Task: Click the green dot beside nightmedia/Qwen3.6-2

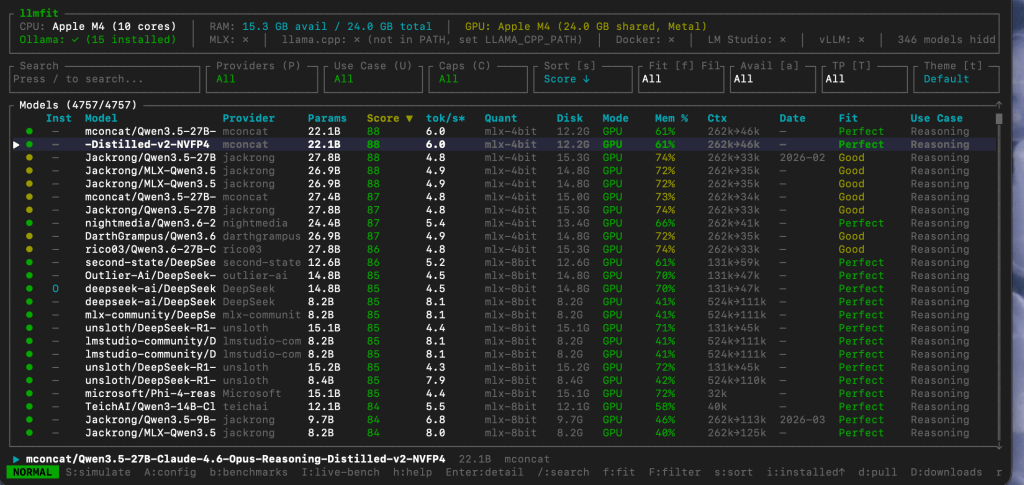Action: (x=29, y=223)
